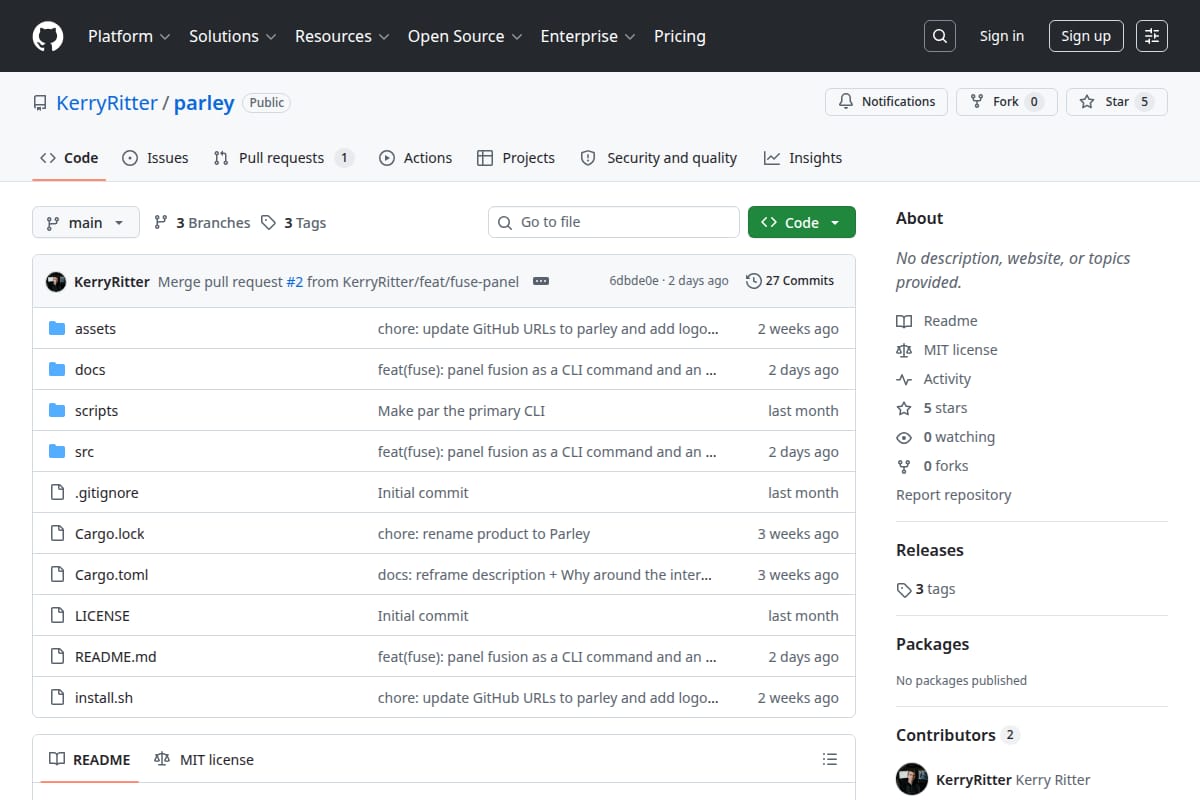Viewport: 1200px width, 800px height.
Task: Open the KerryRitter owner link in title
Action: coord(107,103)
